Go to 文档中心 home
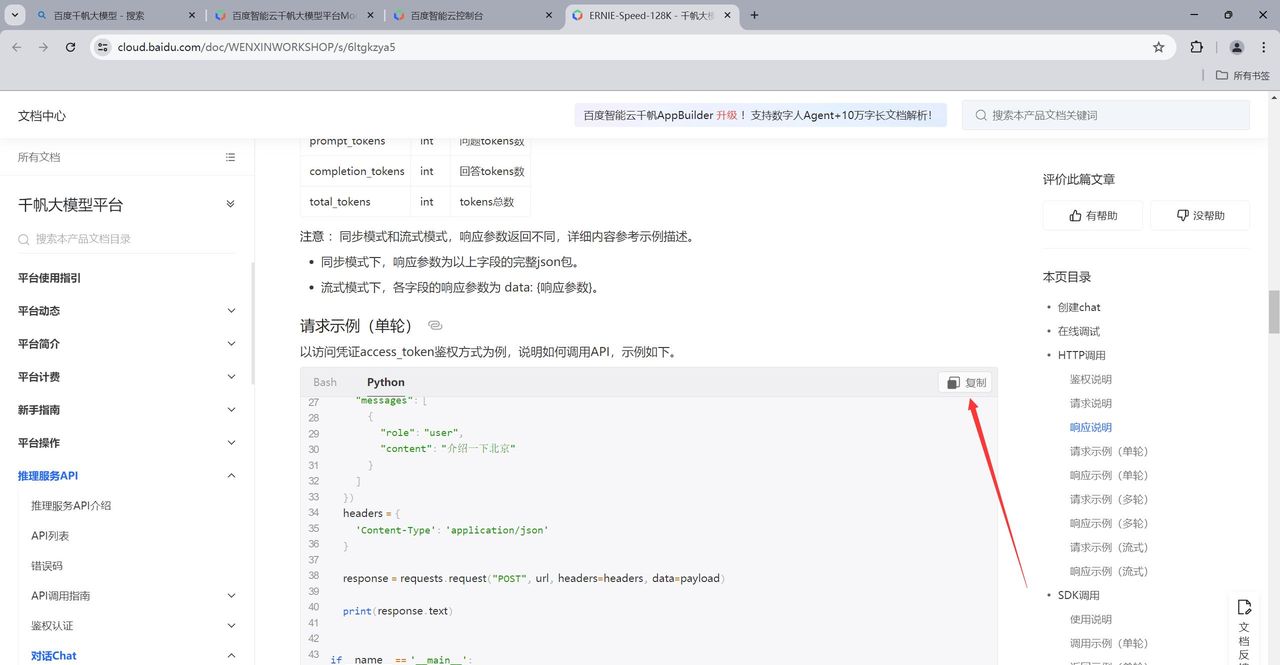Image resolution: width=1280 pixels, height=665 pixels. (42, 116)
